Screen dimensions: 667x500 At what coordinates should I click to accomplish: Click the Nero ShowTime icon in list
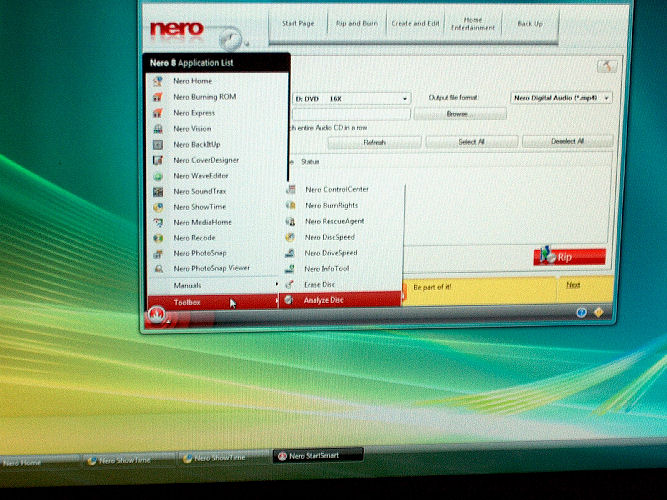coord(158,207)
